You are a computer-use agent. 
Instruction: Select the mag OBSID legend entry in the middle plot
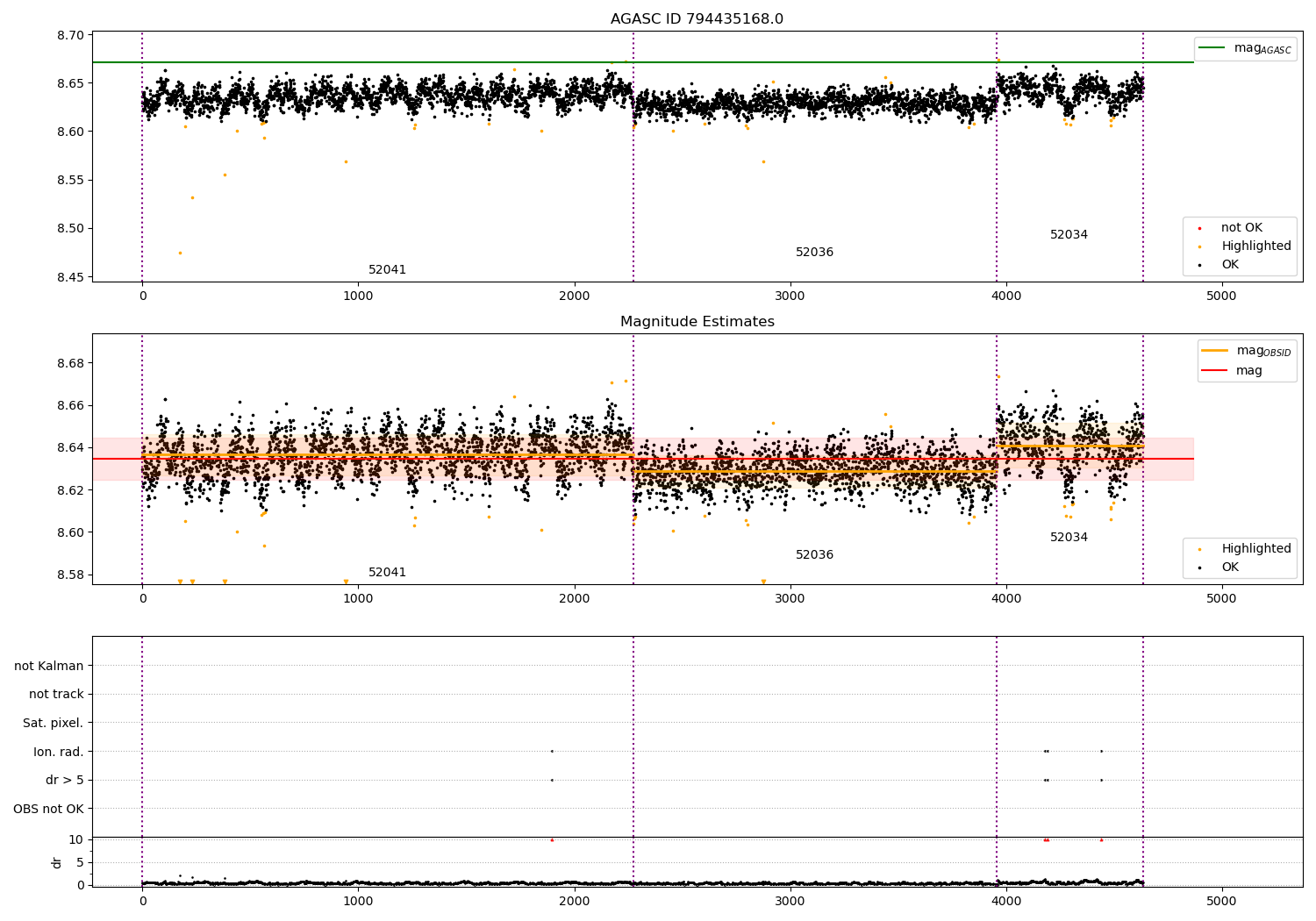[x=1247, y=351]
